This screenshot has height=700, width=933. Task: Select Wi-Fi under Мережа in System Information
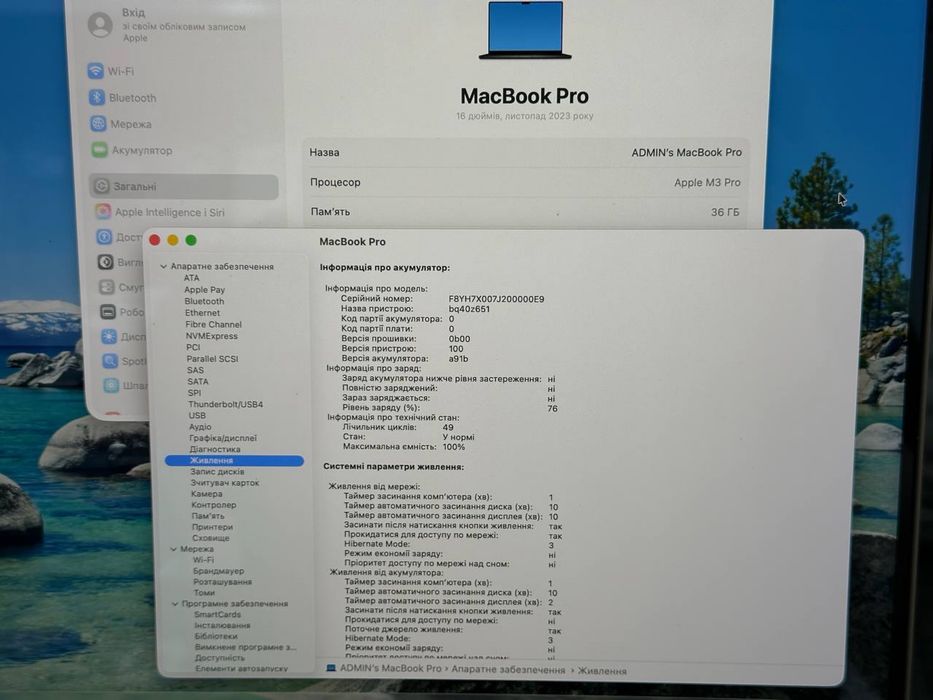pos(203,560)
